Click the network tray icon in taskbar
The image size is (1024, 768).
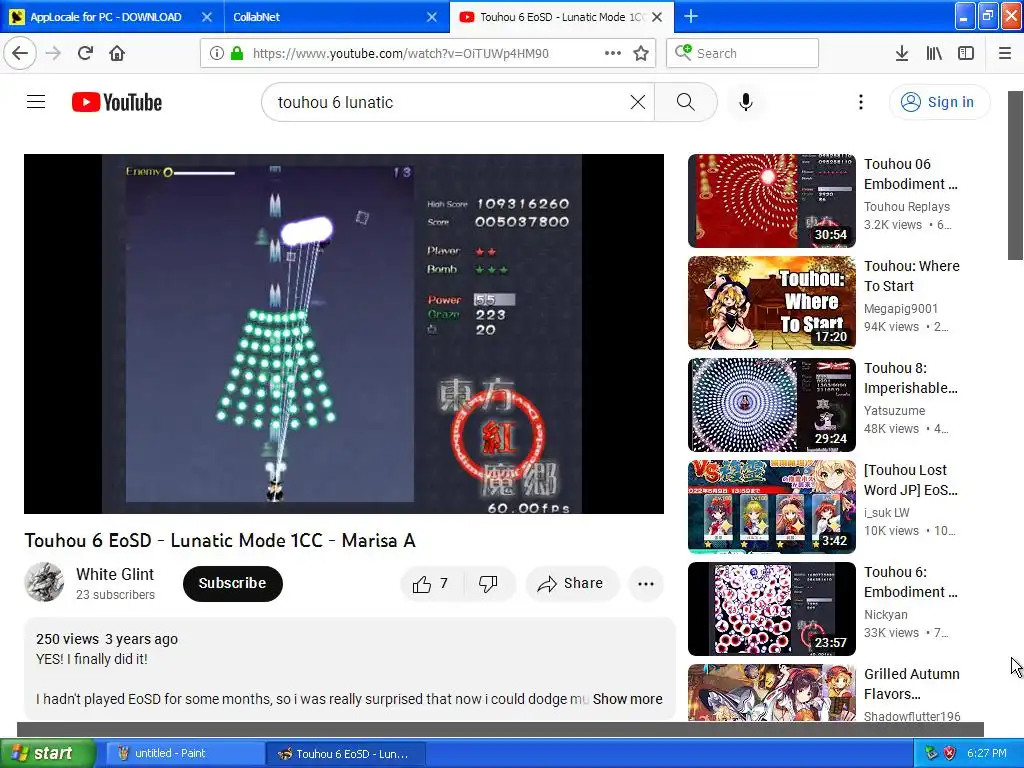coord(931,753)
